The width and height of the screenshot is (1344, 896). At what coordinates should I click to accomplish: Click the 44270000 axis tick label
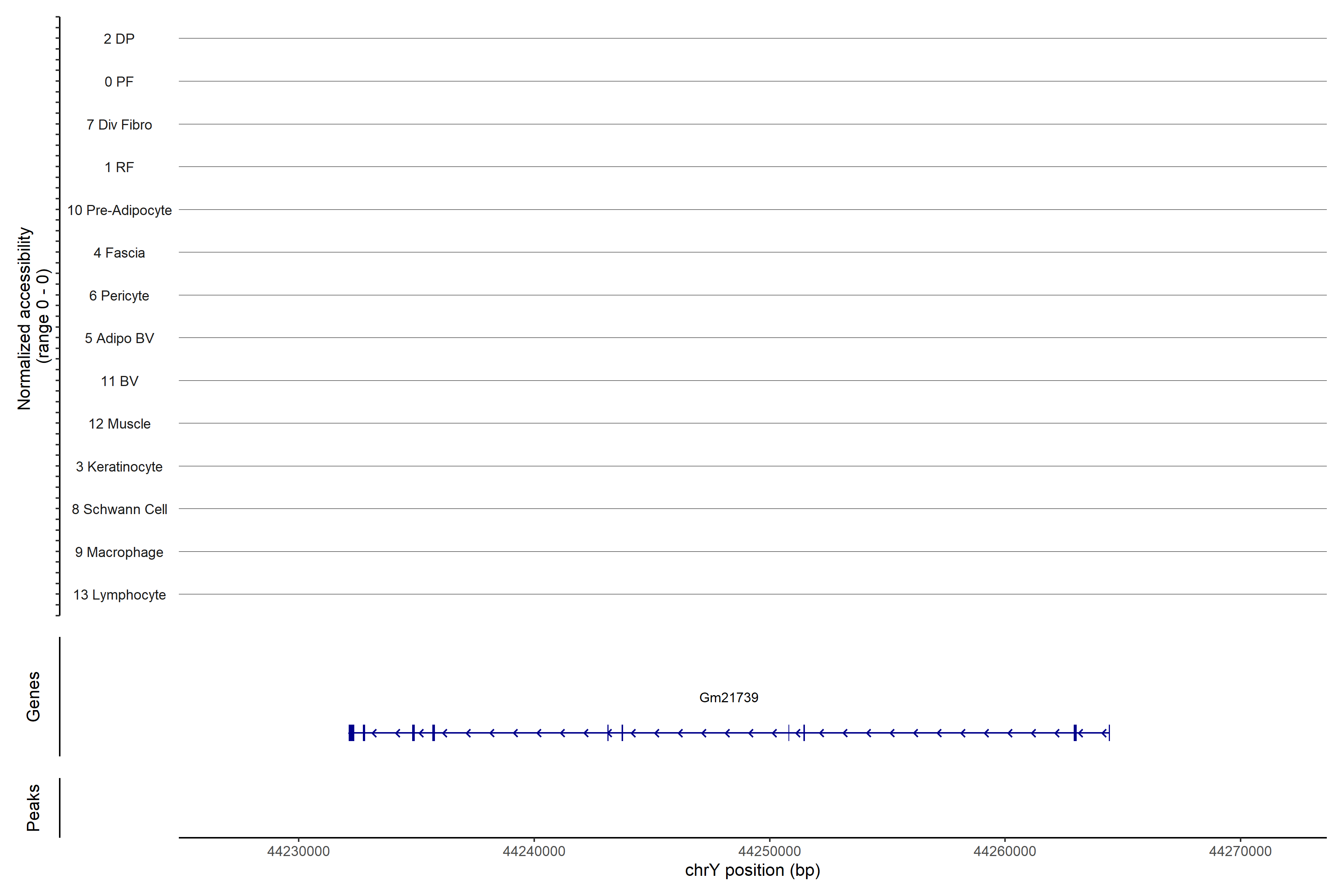click(1240, 852)
